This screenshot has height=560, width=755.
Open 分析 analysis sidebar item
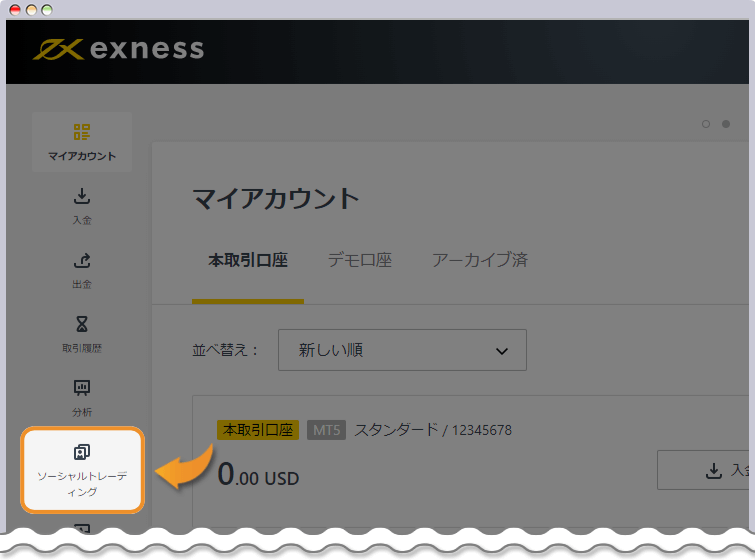point(82,398)
